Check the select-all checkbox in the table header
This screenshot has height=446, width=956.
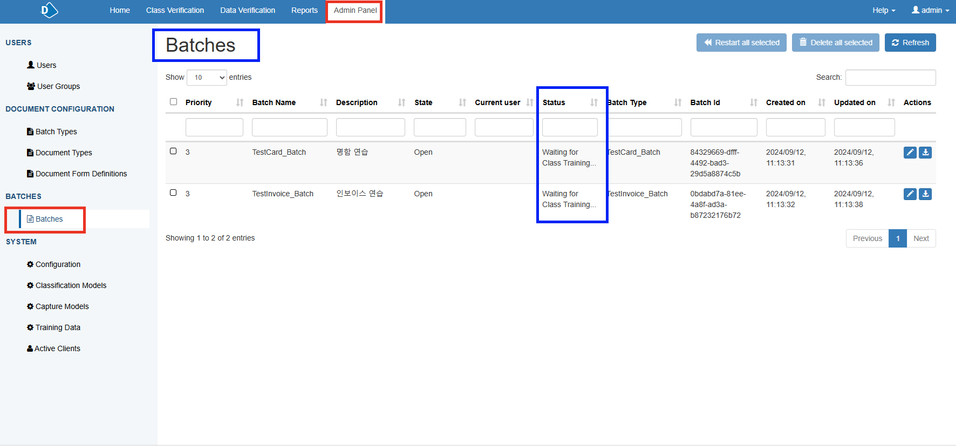tap(174, 102)
